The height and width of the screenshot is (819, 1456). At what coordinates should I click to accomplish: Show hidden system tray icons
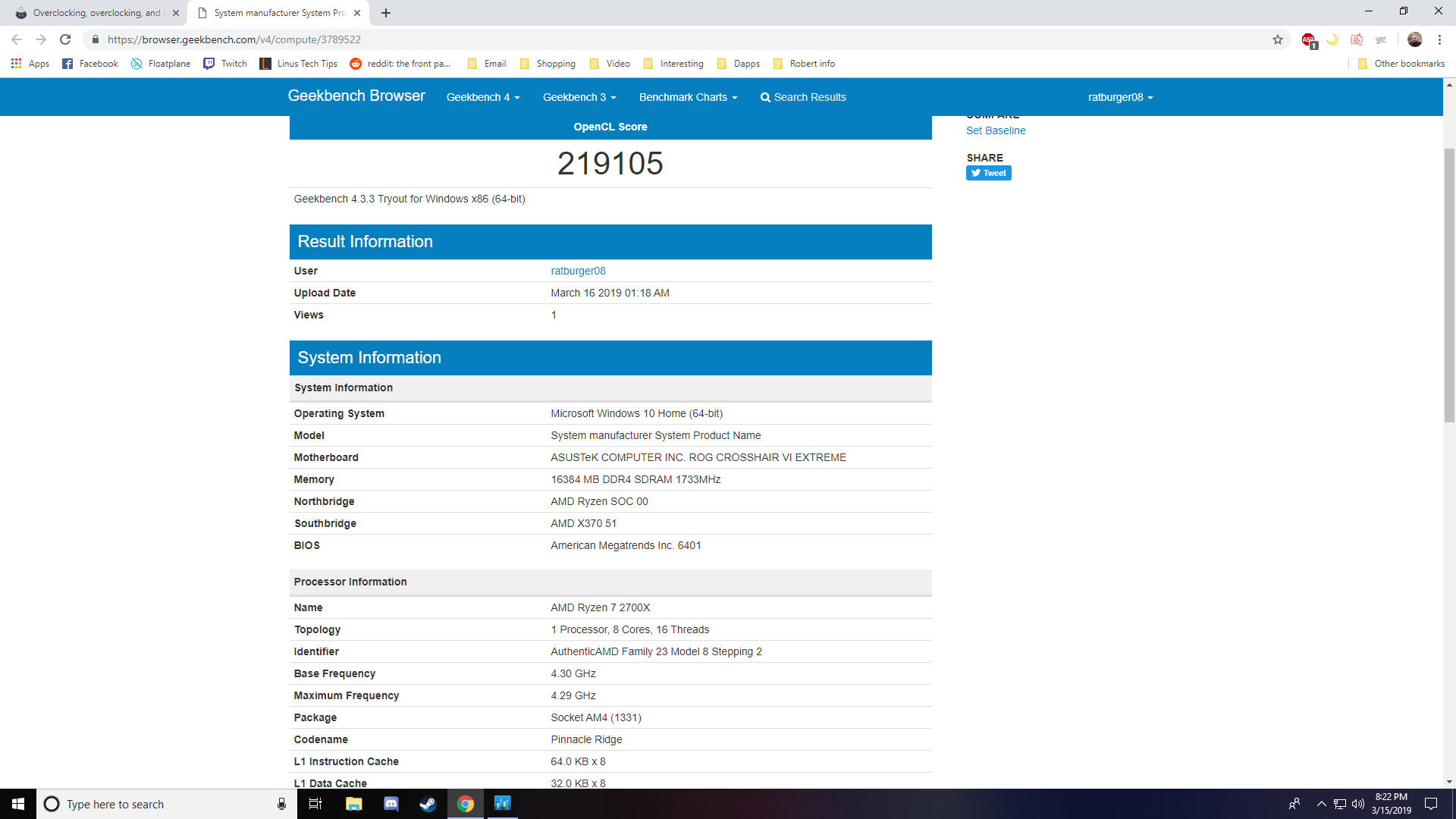coord(1322,804)
